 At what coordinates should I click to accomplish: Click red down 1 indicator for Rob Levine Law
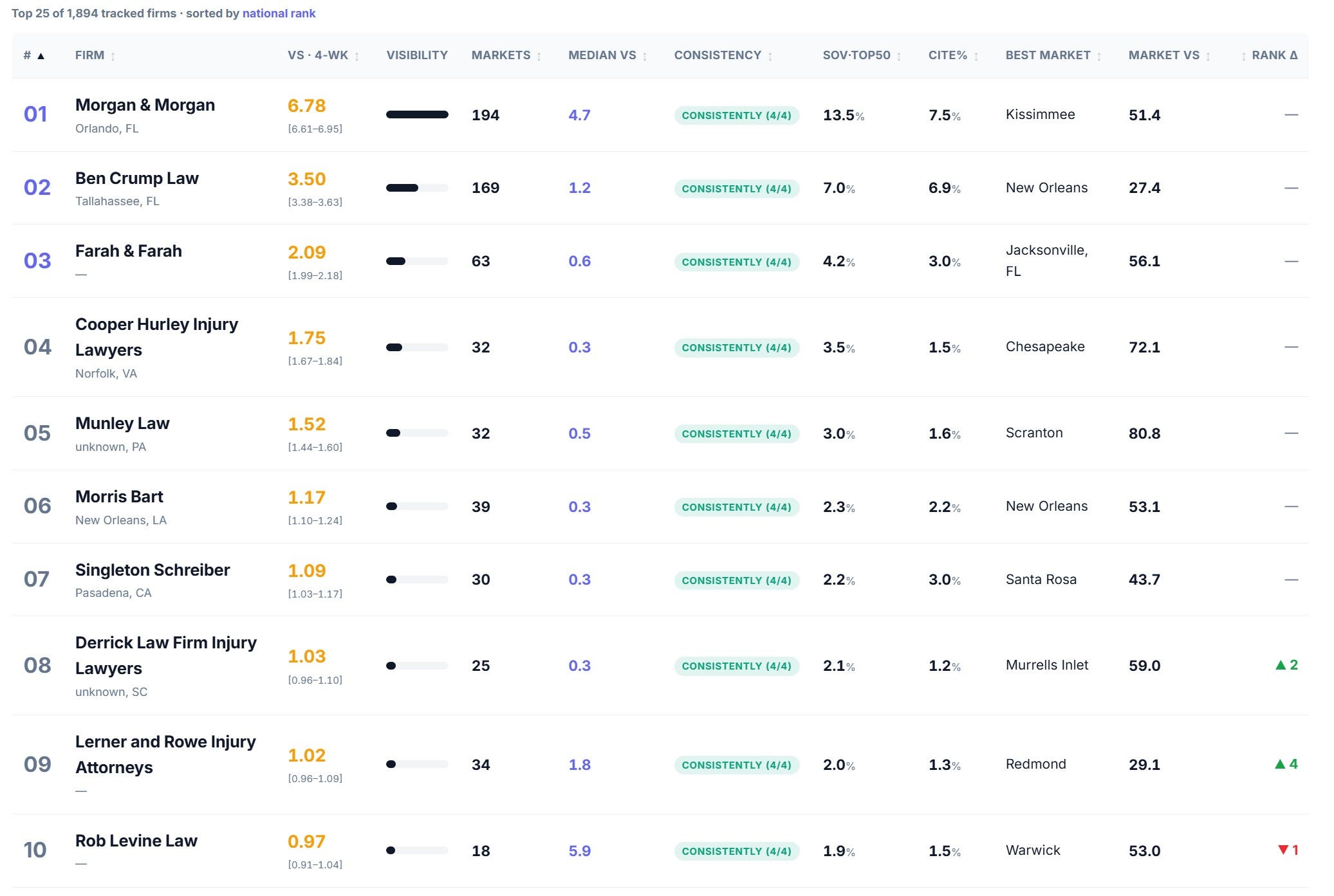point(1288,850)
